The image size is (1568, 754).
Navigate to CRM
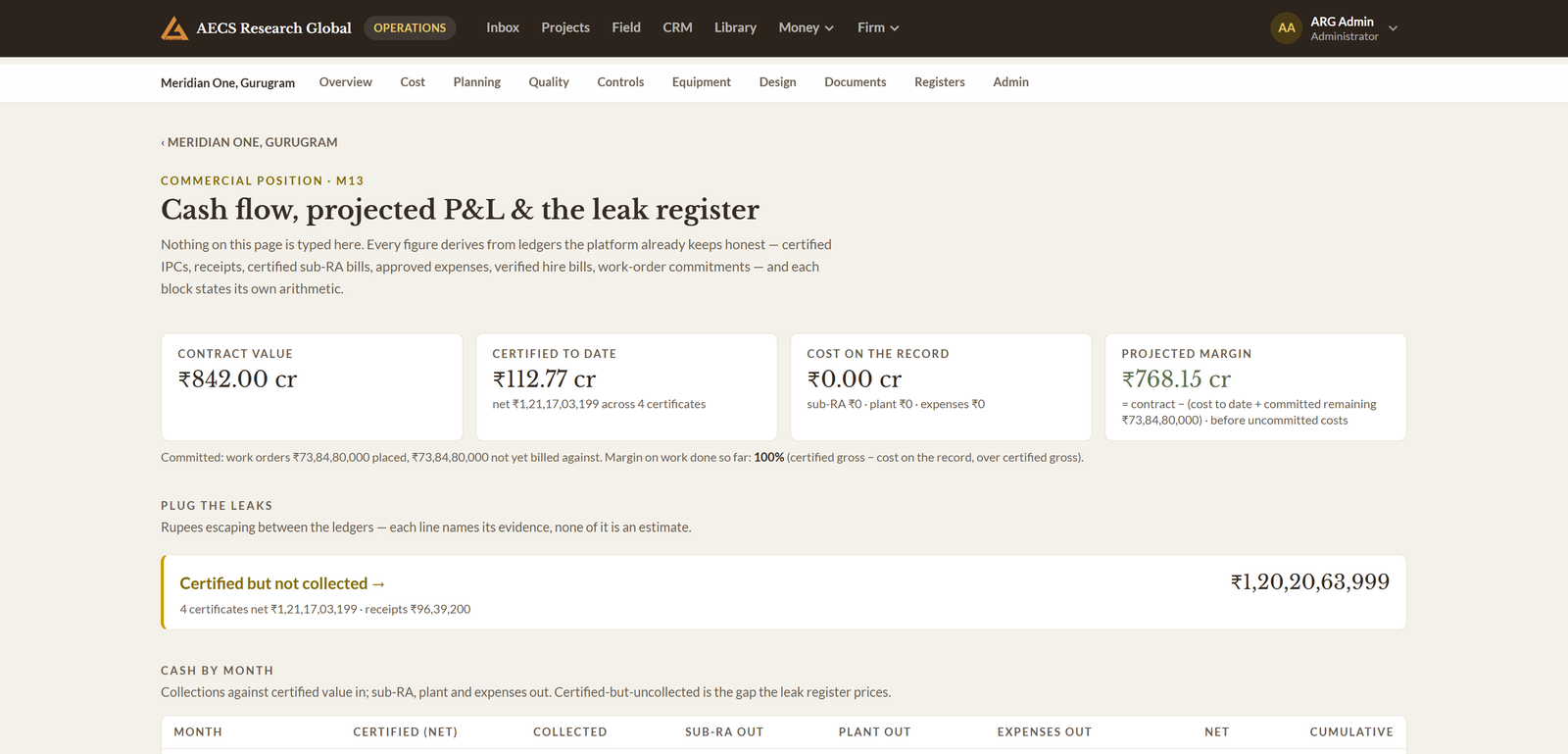pos(677,27)
